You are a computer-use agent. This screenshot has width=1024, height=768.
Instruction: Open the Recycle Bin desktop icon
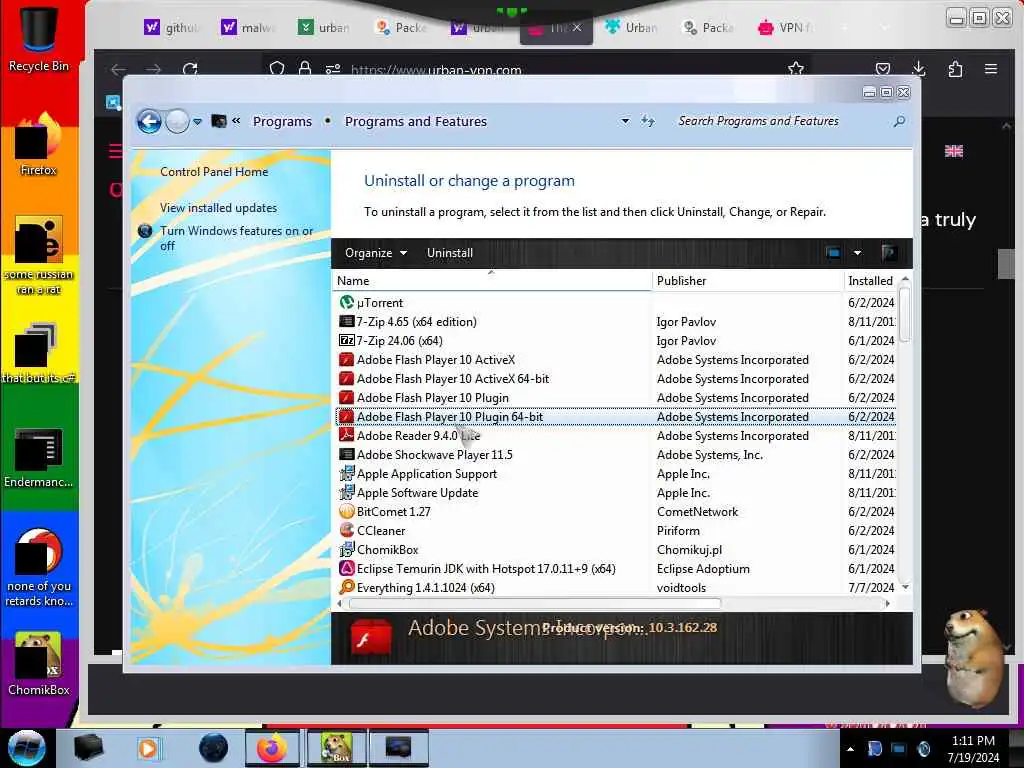39,38
